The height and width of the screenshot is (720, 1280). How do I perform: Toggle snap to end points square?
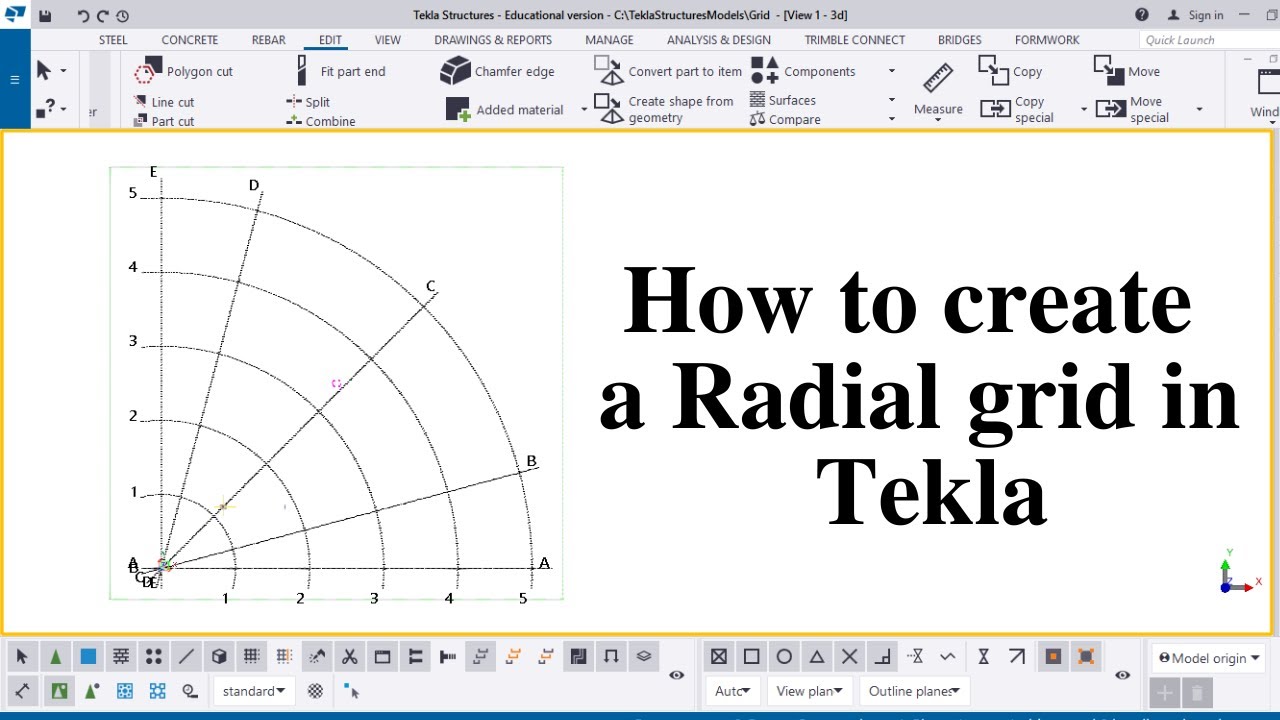point(751,657)
